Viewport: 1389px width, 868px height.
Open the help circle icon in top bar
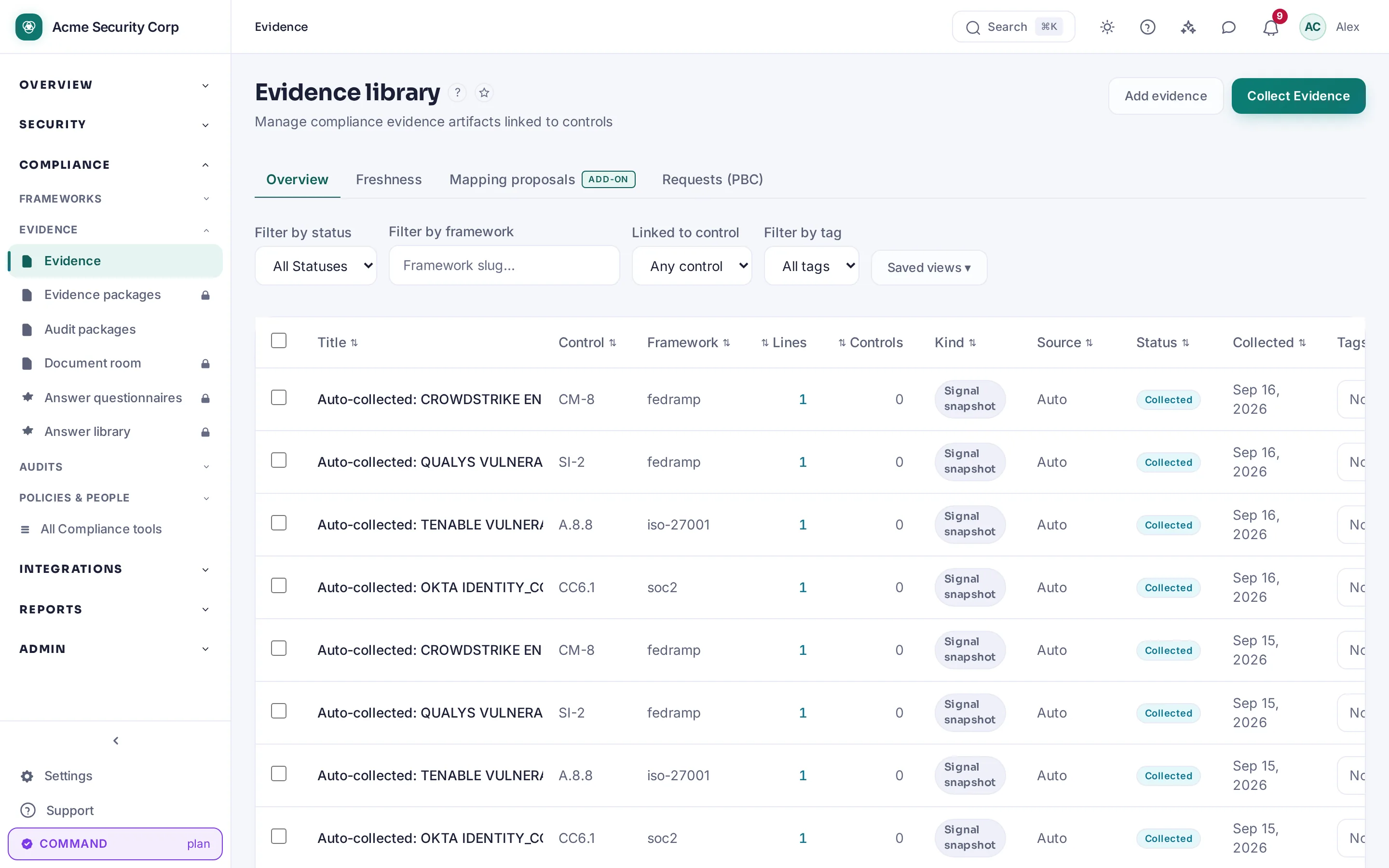click(1147, 27)
